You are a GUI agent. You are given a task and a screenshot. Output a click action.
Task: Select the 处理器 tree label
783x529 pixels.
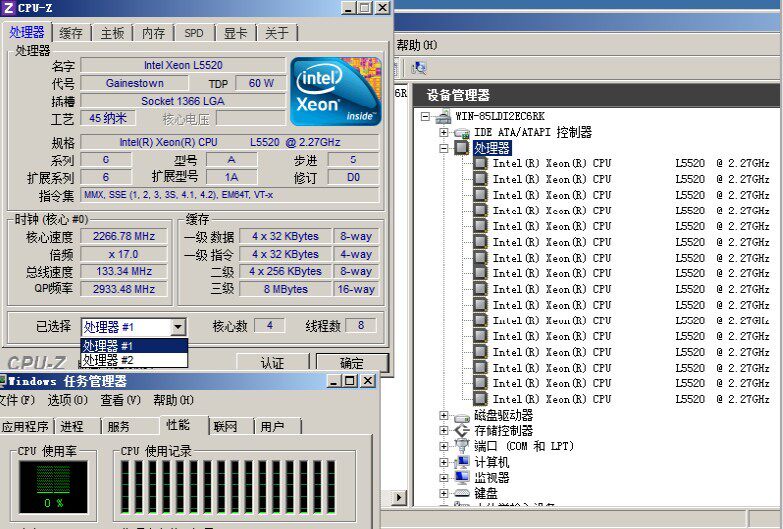click(x=492, y=148)
